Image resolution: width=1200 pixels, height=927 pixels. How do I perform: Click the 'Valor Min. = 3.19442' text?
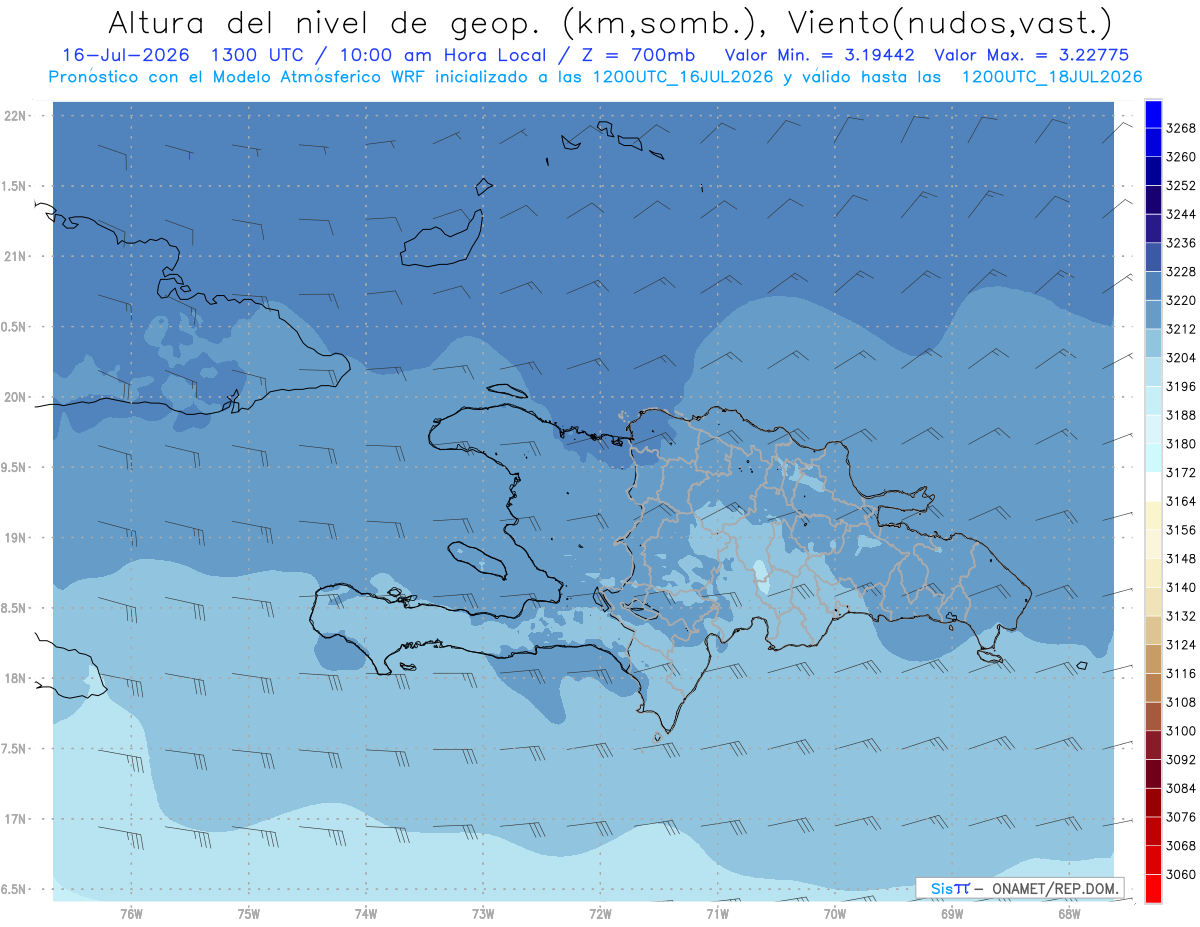821,55
